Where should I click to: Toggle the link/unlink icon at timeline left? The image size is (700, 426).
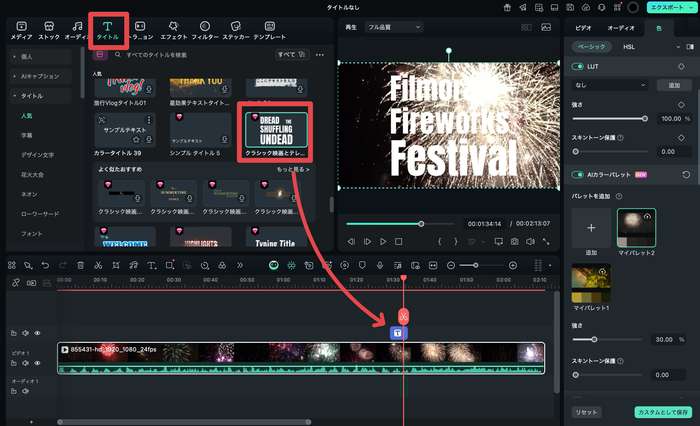pyautogui.click(x=16, y=283)
